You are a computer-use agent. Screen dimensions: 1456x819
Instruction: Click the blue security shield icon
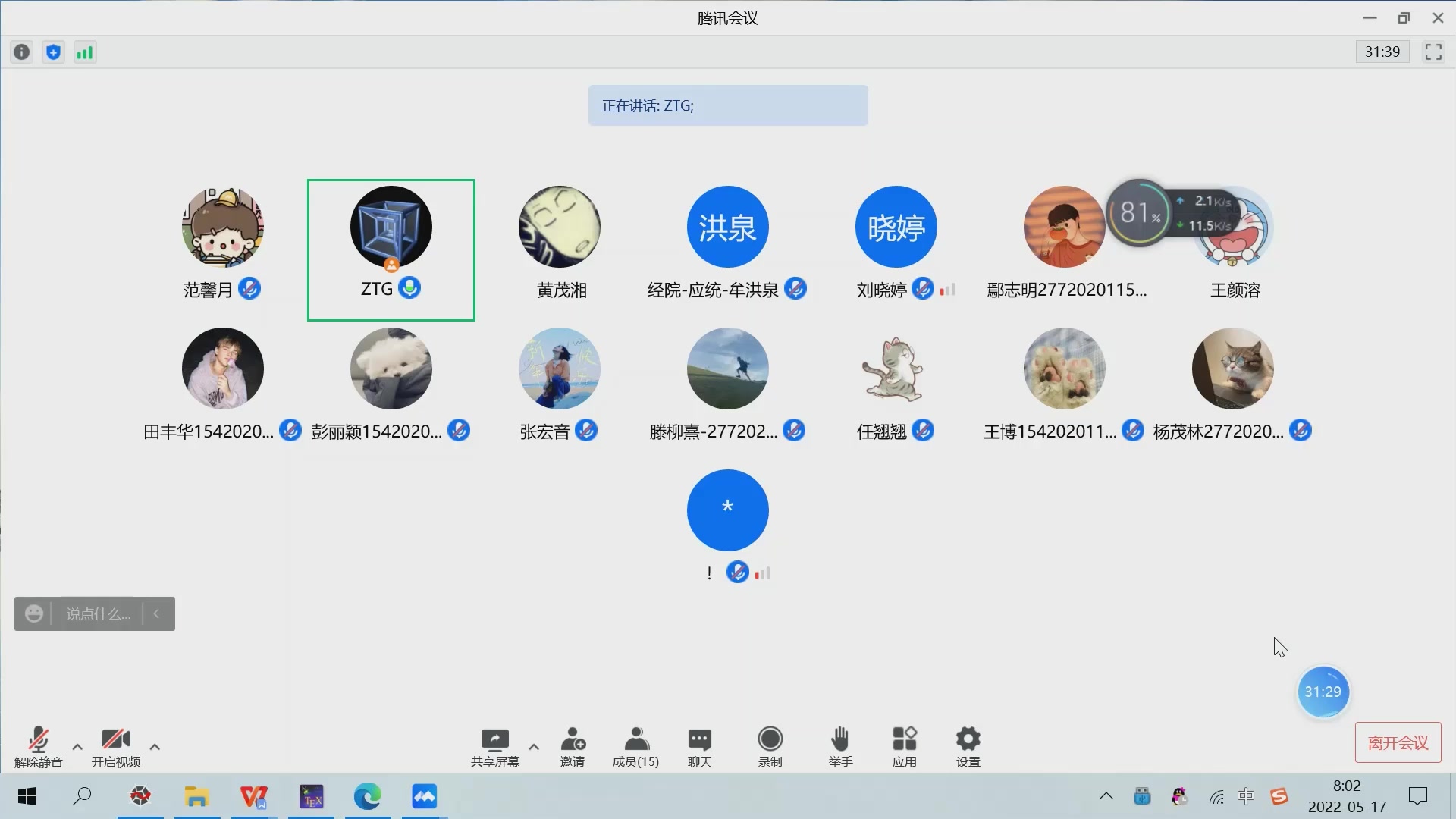point(53,52)
